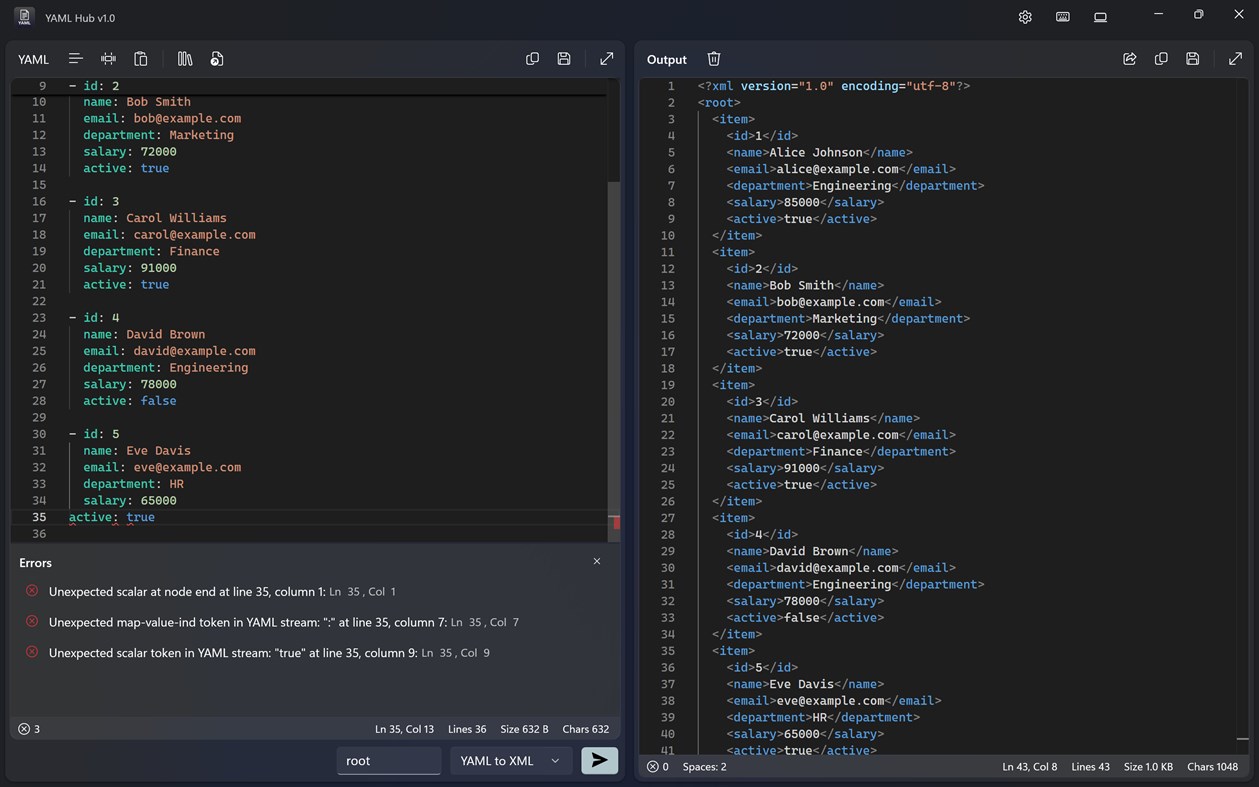
Task: Focus the root element name field
Action: pos(388,760)
